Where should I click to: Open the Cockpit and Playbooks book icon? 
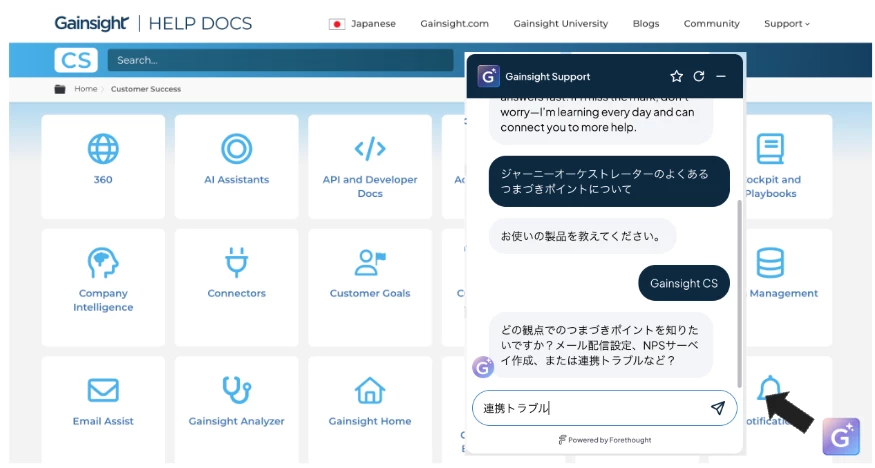point(770,149)
